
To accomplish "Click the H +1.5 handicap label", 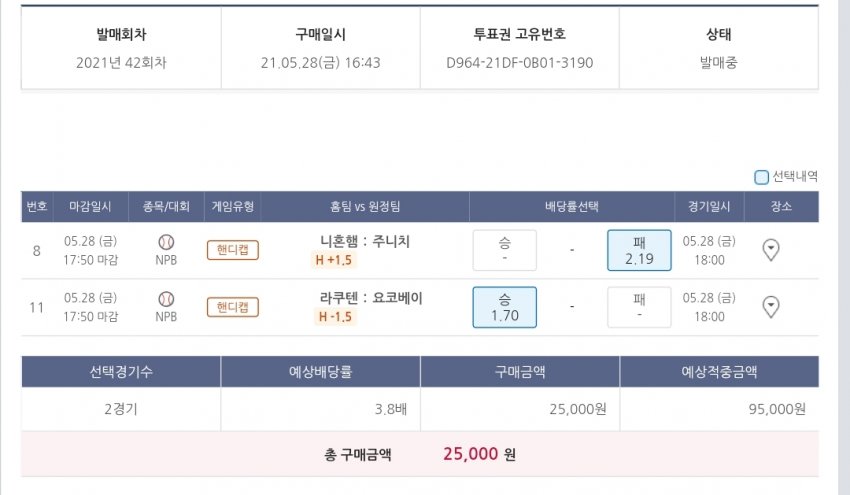I will tap(334, 260).
